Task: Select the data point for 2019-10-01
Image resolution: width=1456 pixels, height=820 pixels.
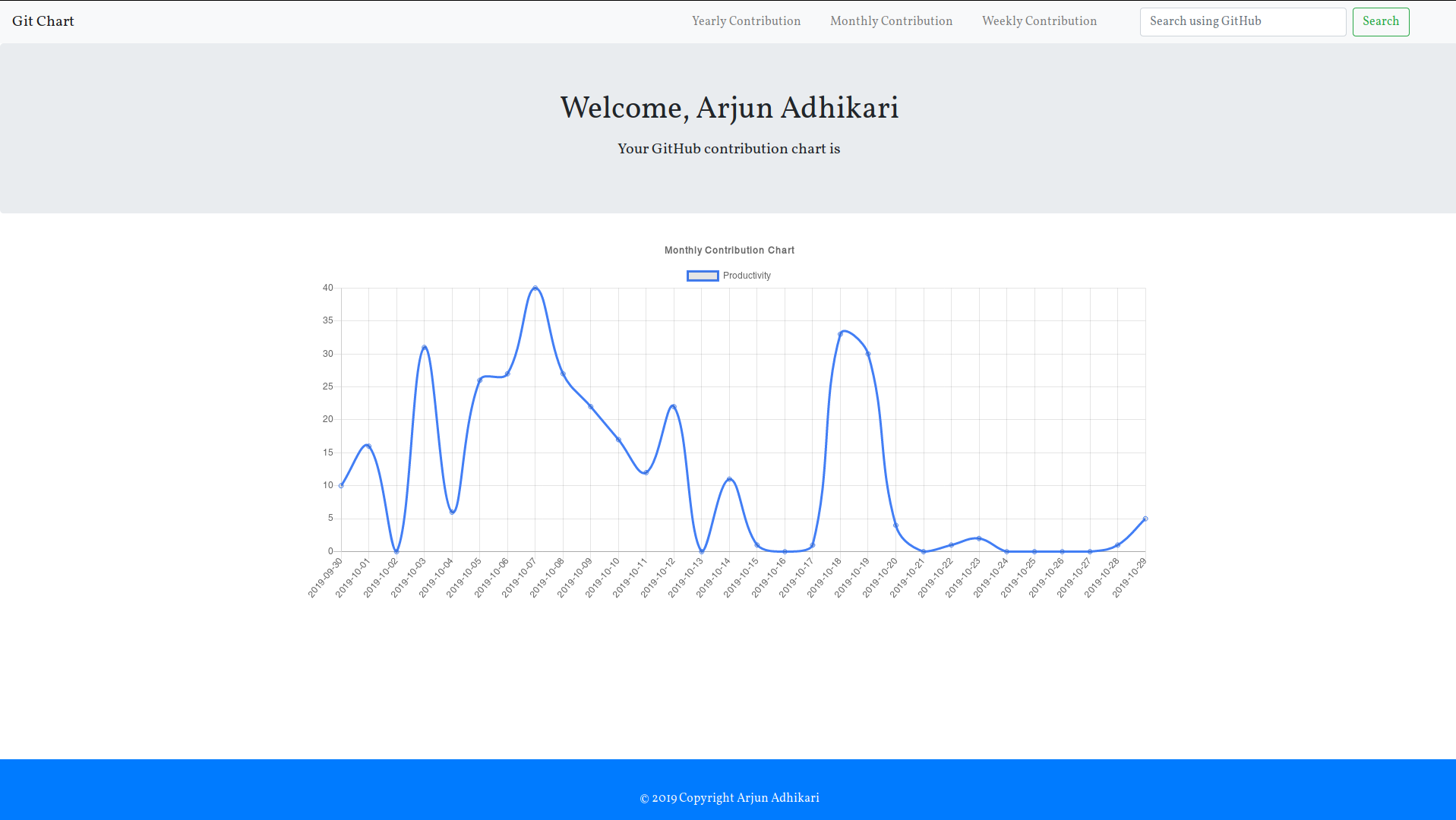Action: [368, 446]
